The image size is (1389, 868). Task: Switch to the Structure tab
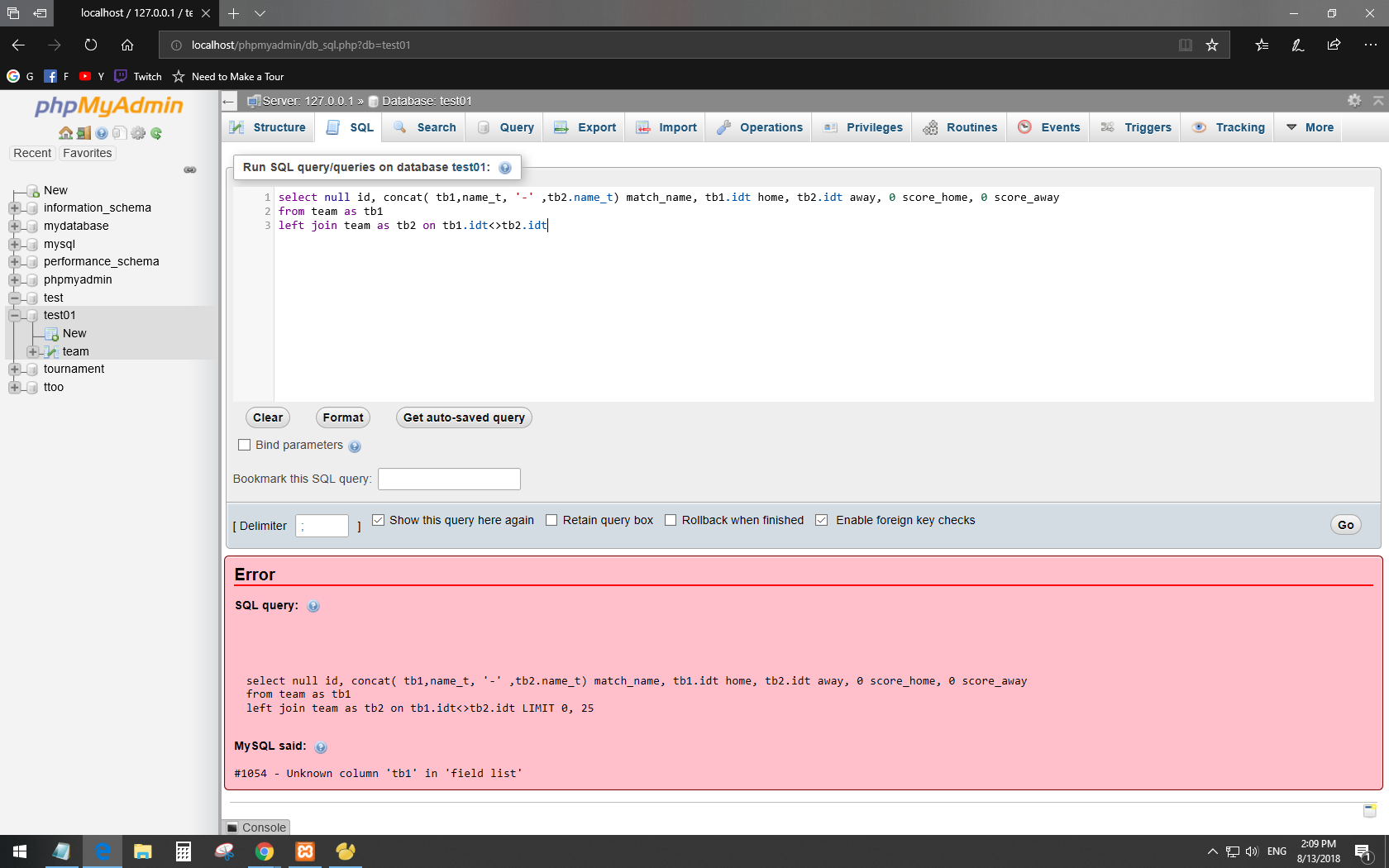(x=268, y=127)
